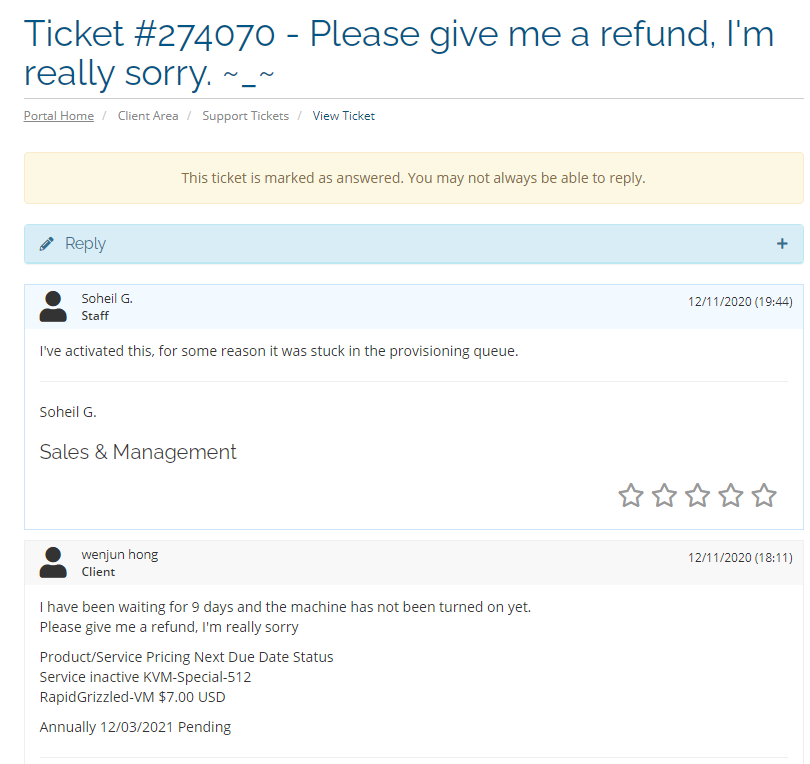Viewport: 810px width, 764px height.
Task: Click the 12/11/2020 (18:11) timestamp
Action: [x=740, y=558]
